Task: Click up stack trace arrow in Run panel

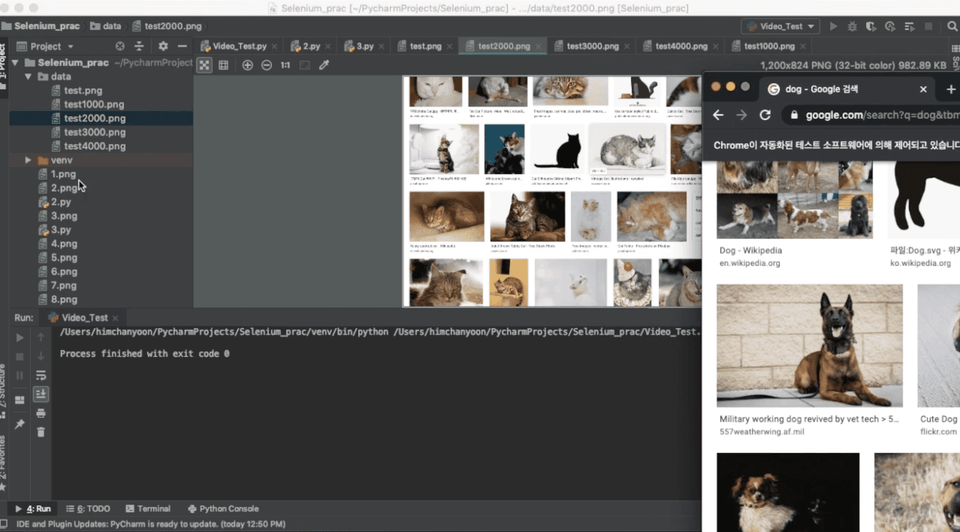Action: pyautogui.click(x=41, y=337)
